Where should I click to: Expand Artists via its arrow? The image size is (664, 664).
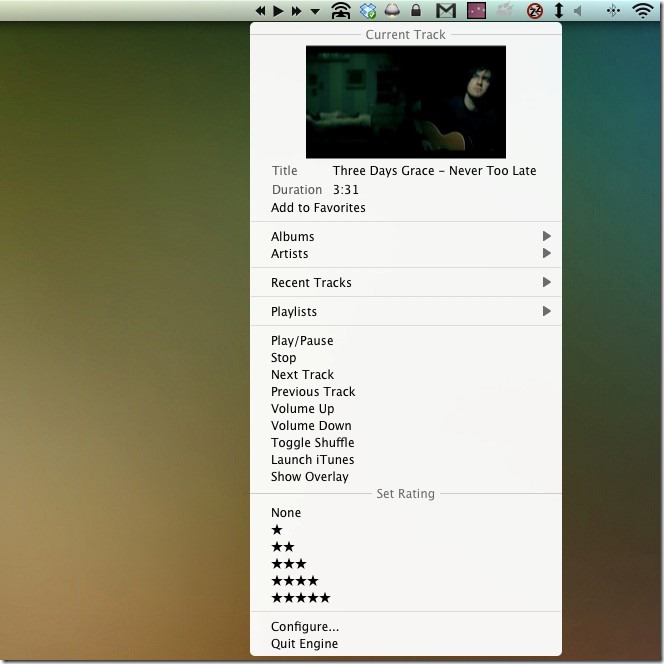click(x=547, y=253)
